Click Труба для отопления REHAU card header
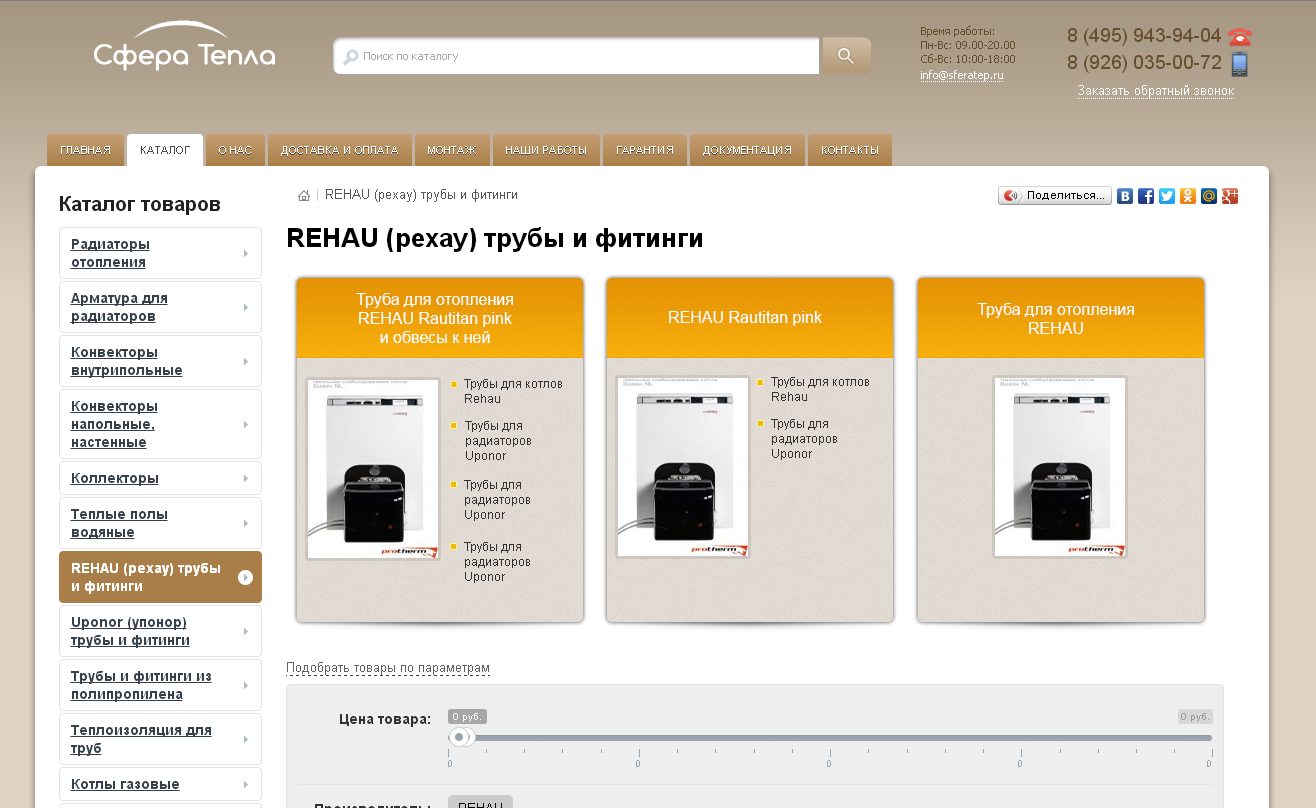1316x808 pixels. [1061, 318]
